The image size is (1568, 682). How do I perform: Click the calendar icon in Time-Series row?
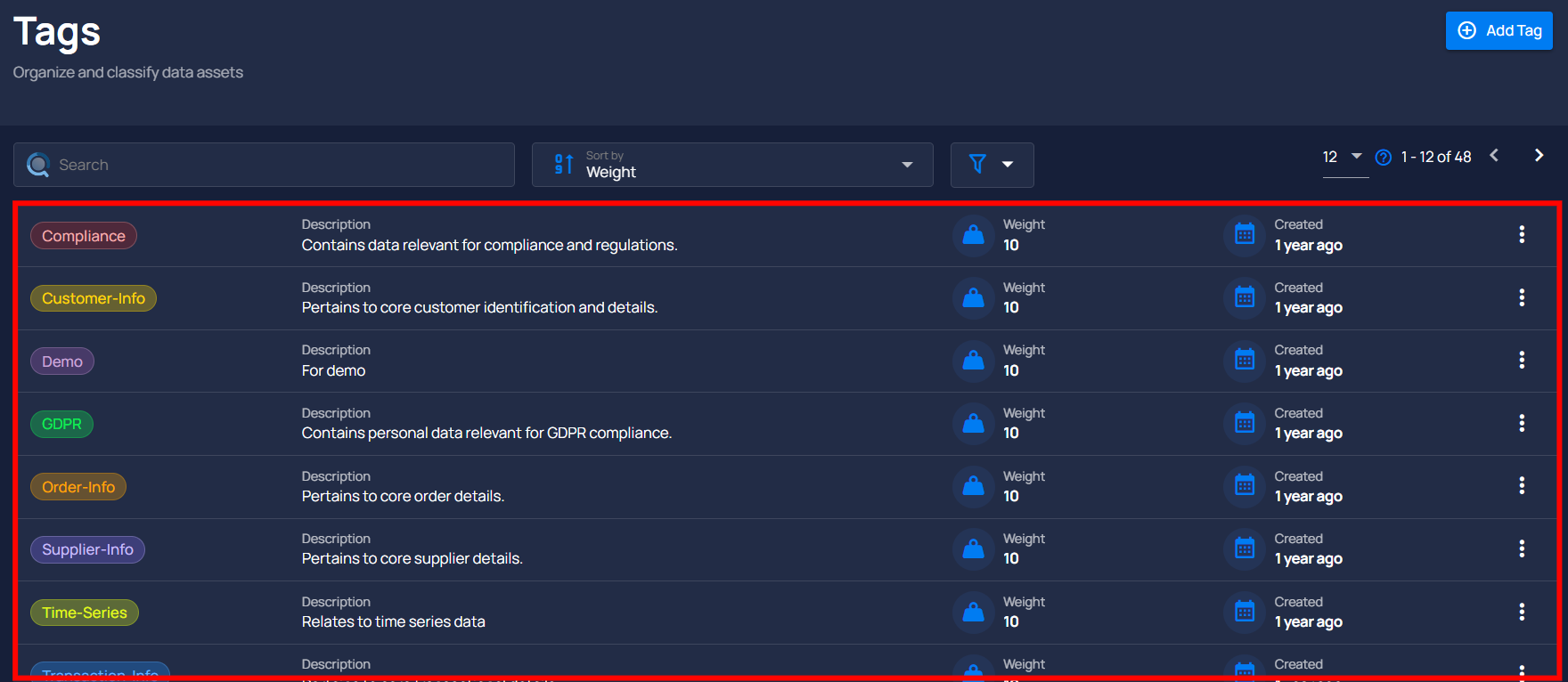pos(1245,612)
